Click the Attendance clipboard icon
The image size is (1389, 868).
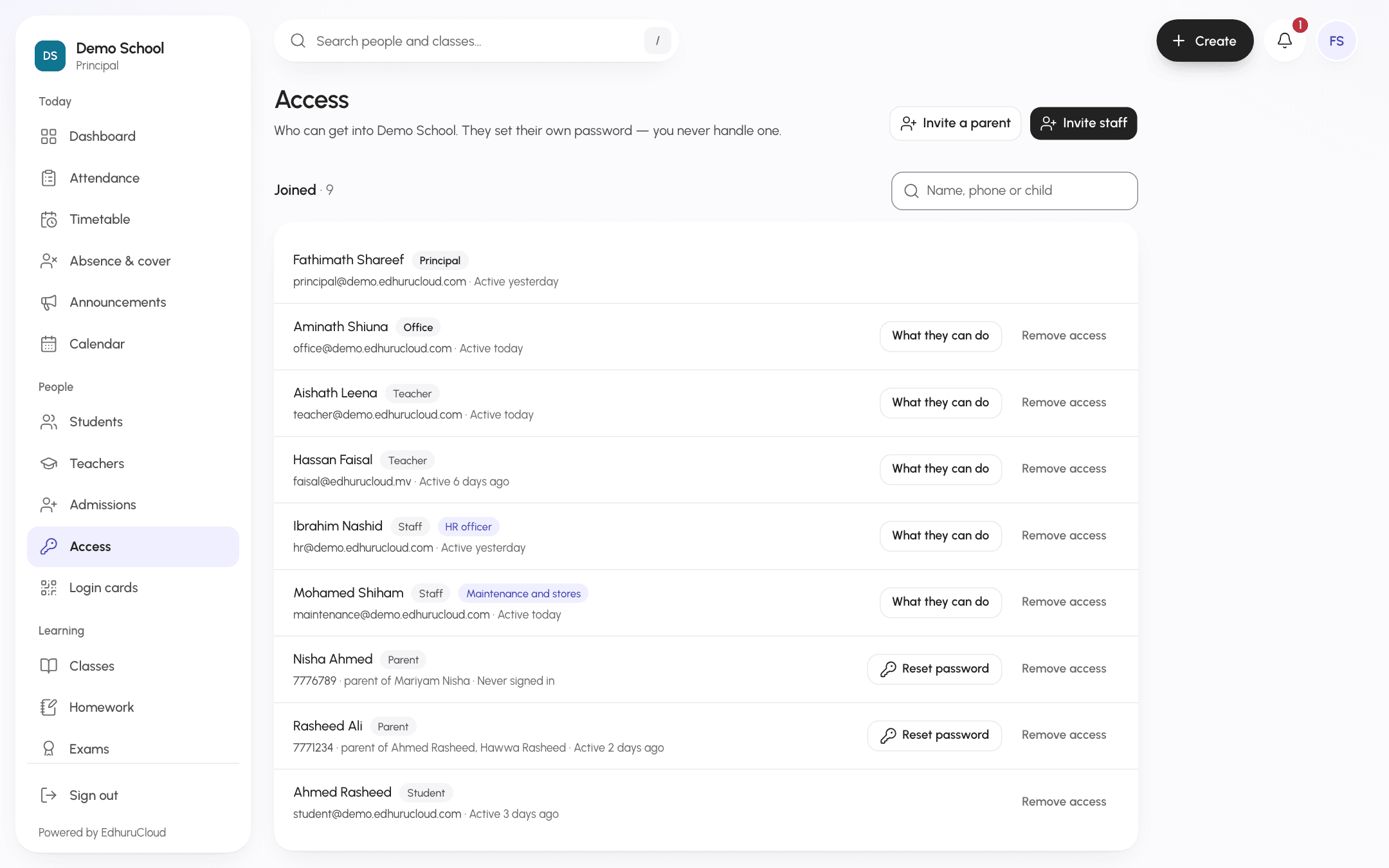click(x=49, y=178)
